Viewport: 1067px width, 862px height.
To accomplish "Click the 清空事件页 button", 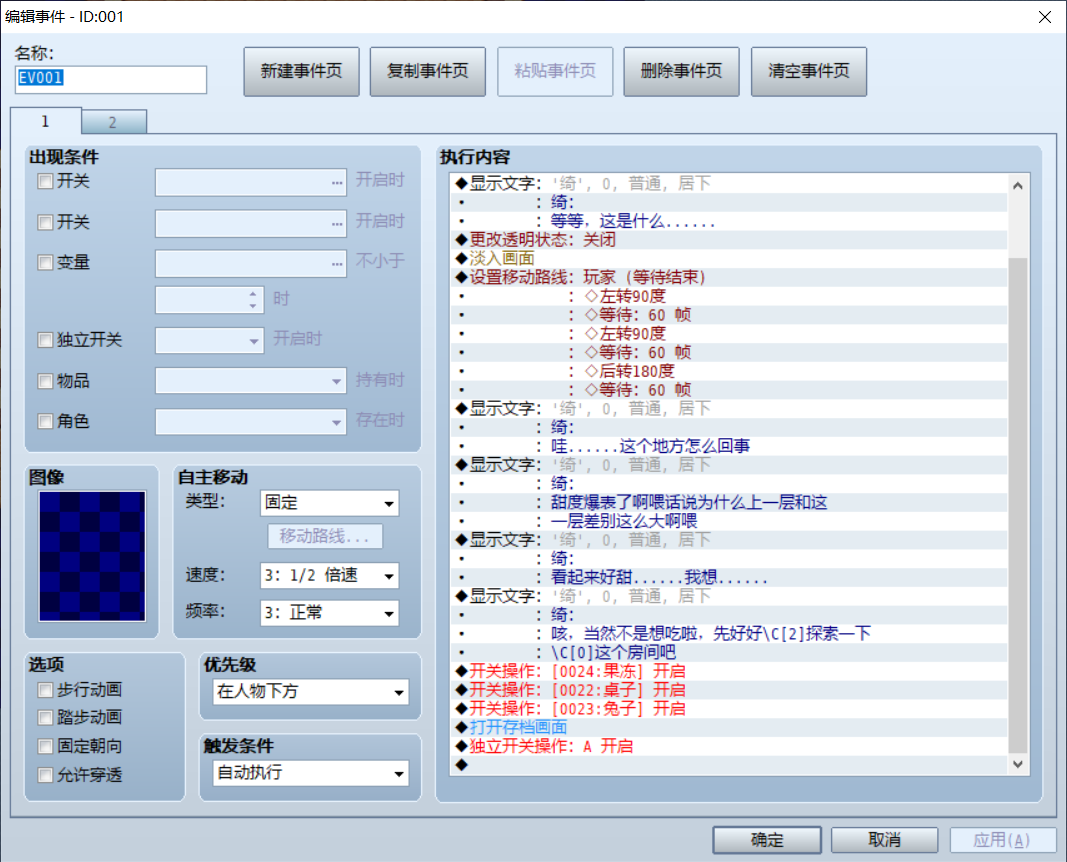I will (x=809, y=71).
